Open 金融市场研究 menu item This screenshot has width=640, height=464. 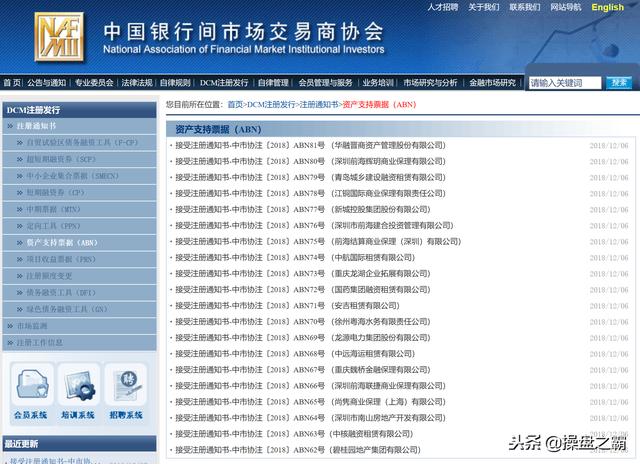(492, 82)
